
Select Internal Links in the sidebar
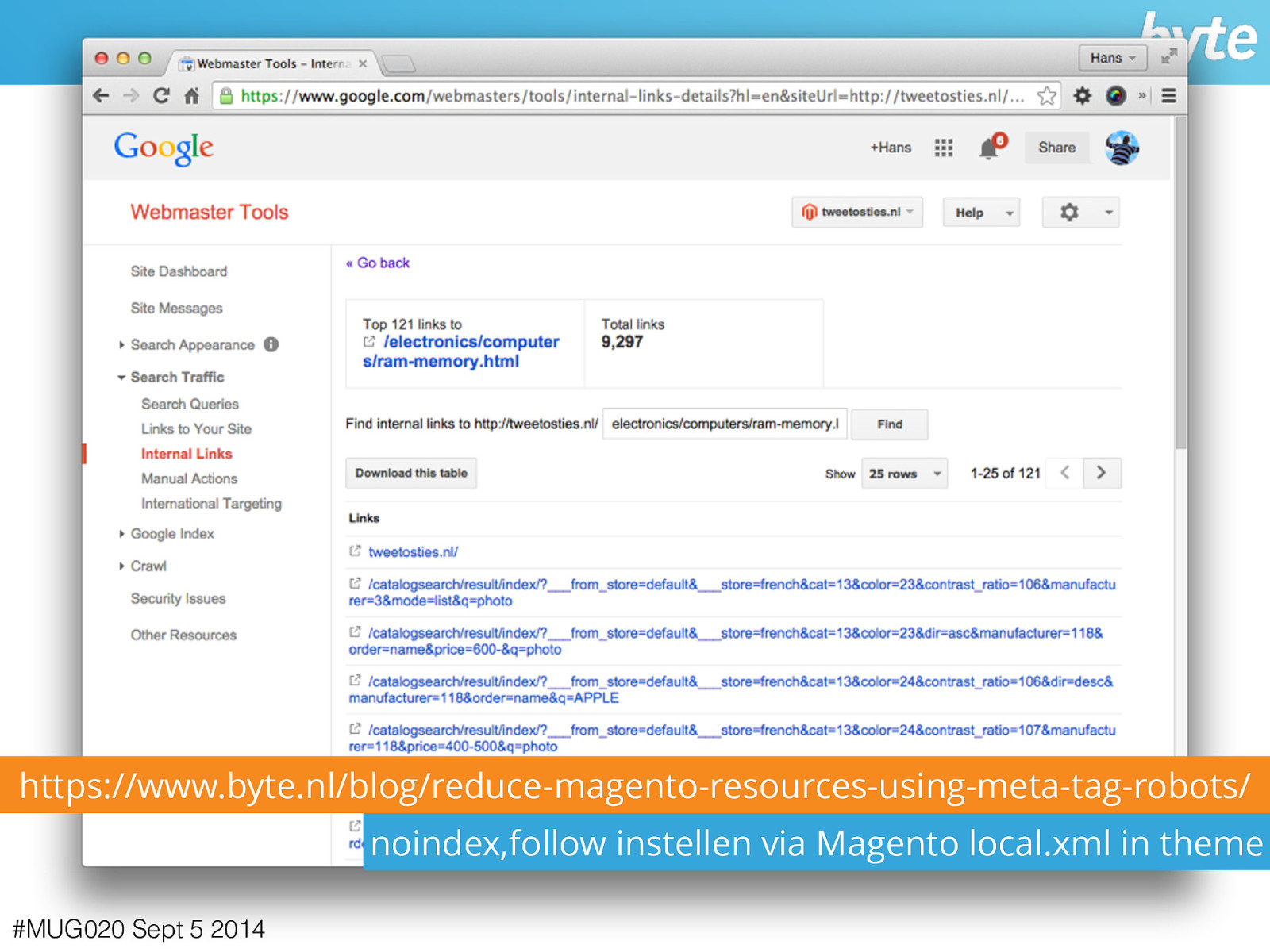coord(187,454)
